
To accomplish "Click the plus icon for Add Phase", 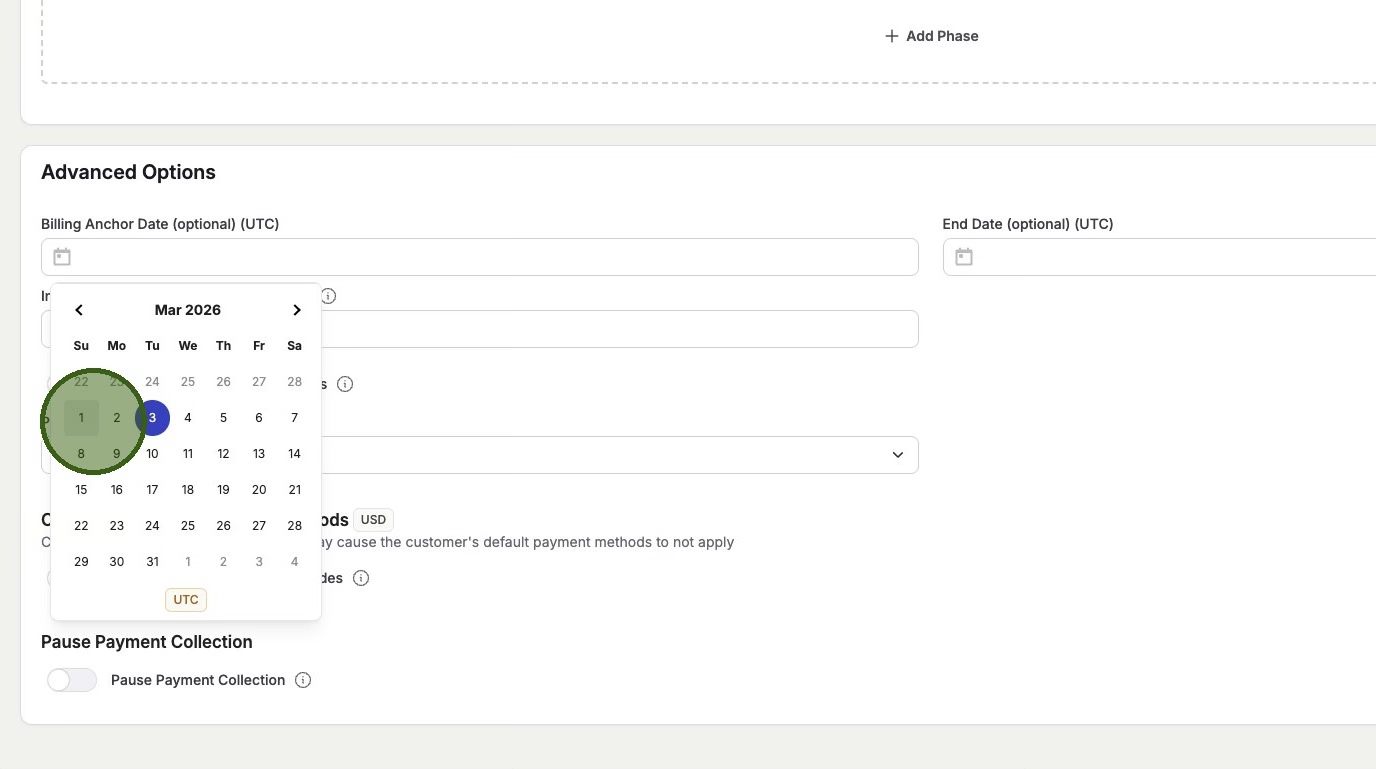I will click(x=891, y=36).
